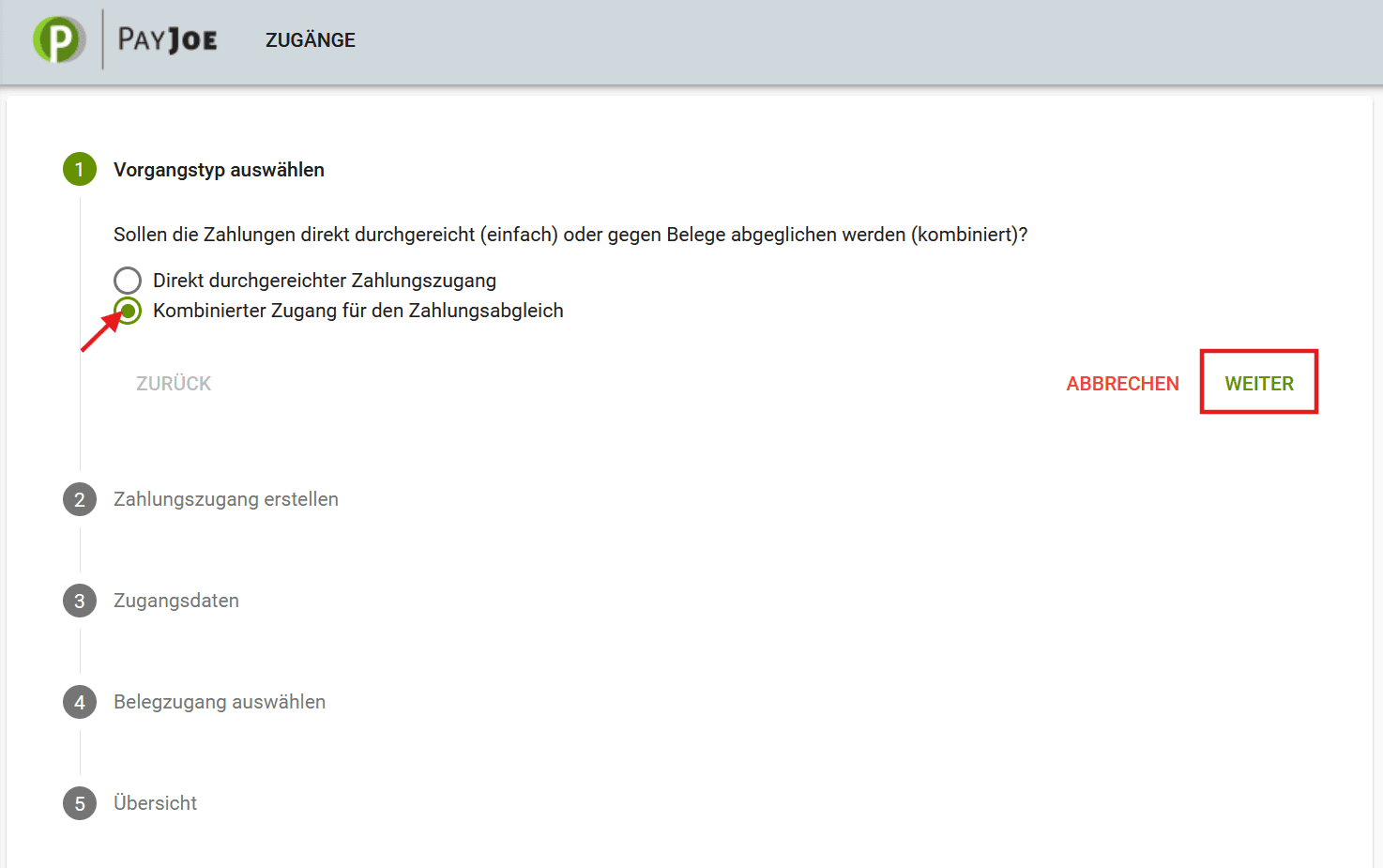The width and height of the screenshot is (1383, 868).
Task: Click the "Vorgangstyp auswählen" heading
Action: [219, 169]
